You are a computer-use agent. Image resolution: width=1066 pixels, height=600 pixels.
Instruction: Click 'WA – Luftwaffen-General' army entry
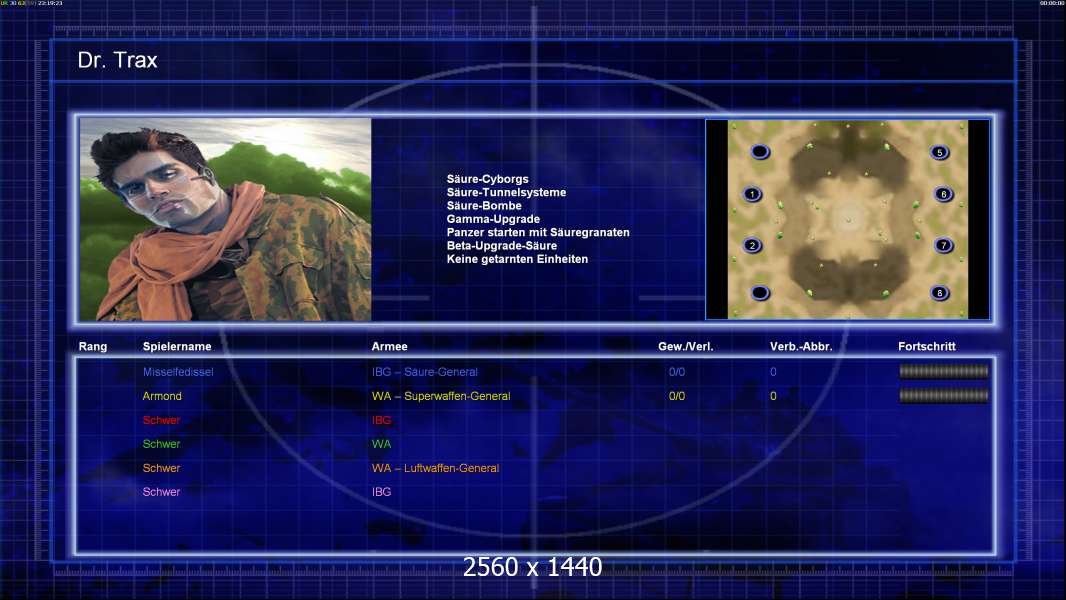(435, 468)
